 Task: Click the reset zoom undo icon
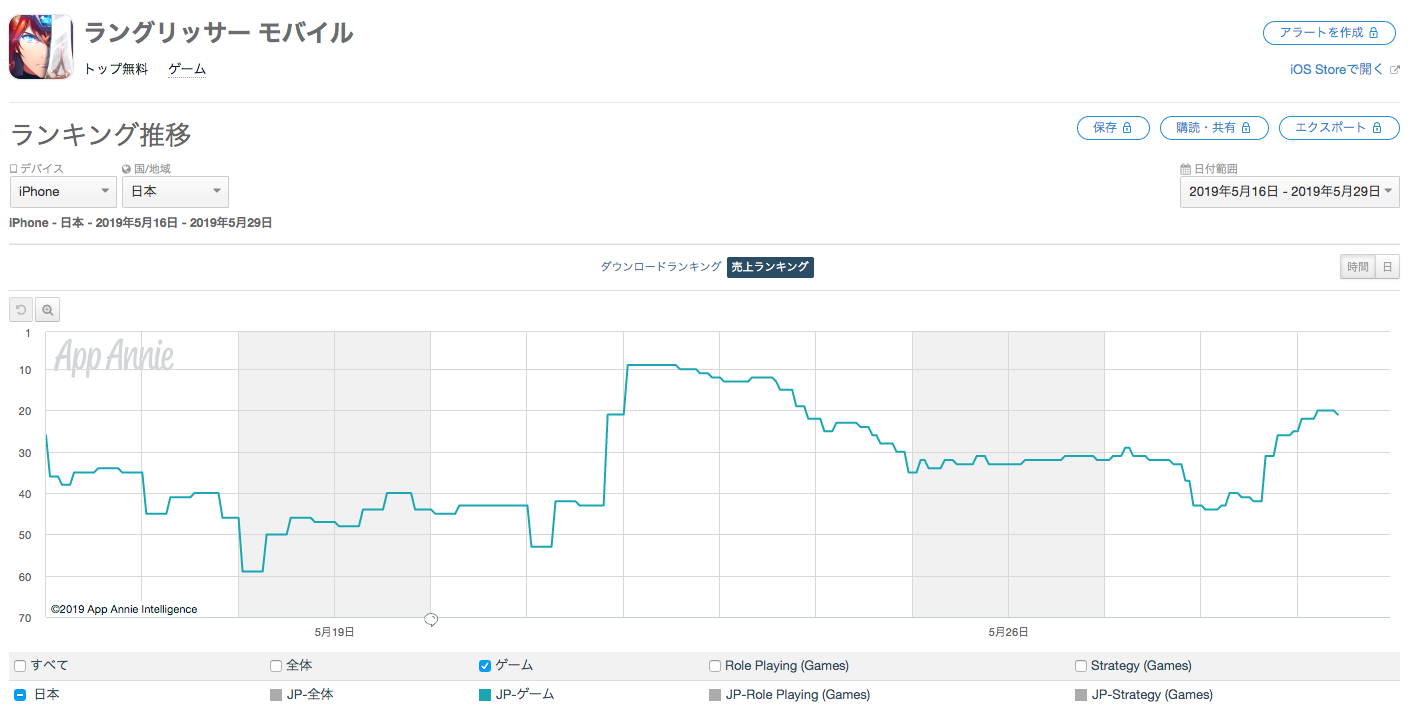coord(21,310)
